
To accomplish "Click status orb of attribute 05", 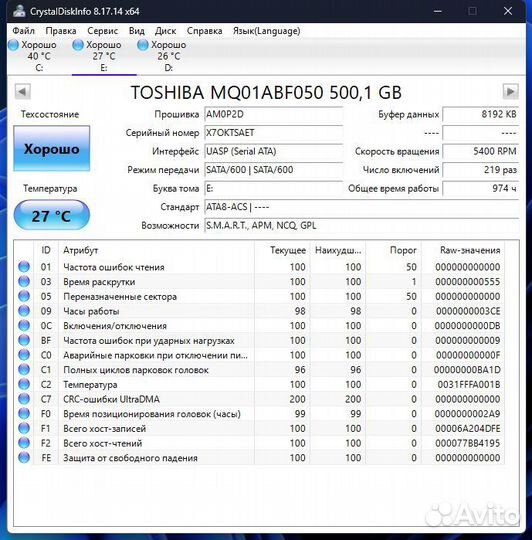I will [x=24, y=296].
